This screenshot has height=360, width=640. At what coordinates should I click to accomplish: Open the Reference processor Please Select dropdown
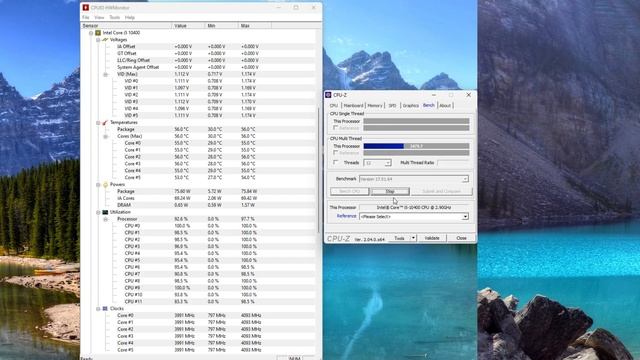[465, 217]
